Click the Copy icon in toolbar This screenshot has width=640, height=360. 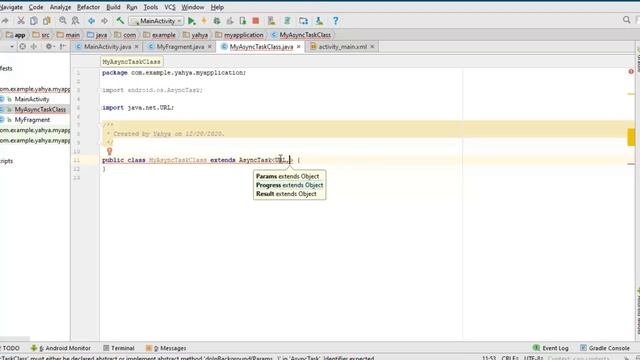pos(34,21)
